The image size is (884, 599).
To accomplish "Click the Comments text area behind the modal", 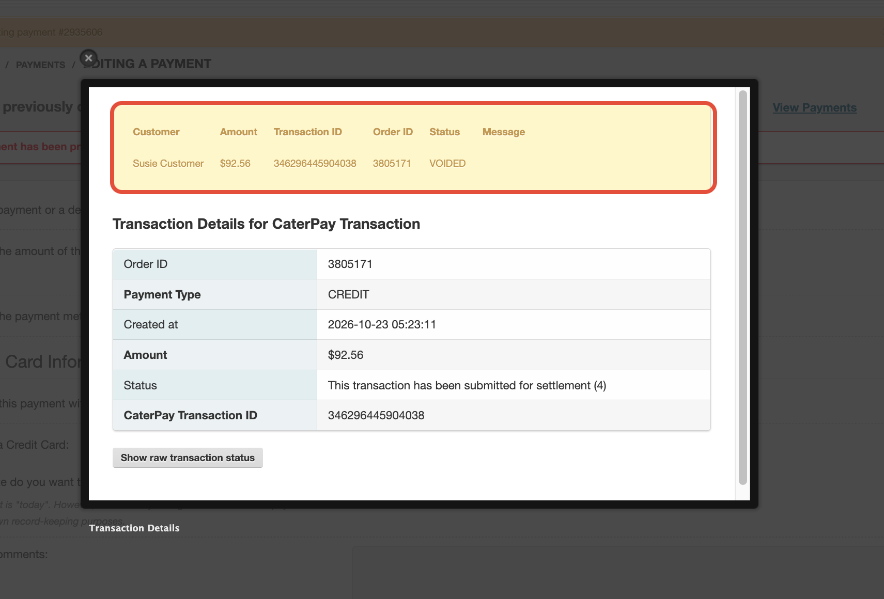I will click(618, 572).
